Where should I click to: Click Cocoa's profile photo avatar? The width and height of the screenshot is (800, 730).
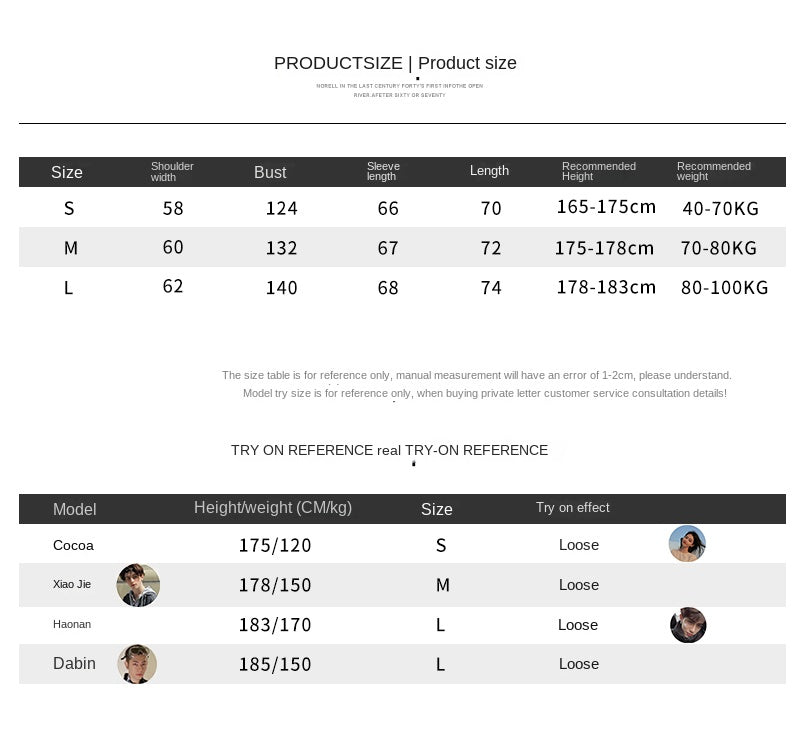687,544
